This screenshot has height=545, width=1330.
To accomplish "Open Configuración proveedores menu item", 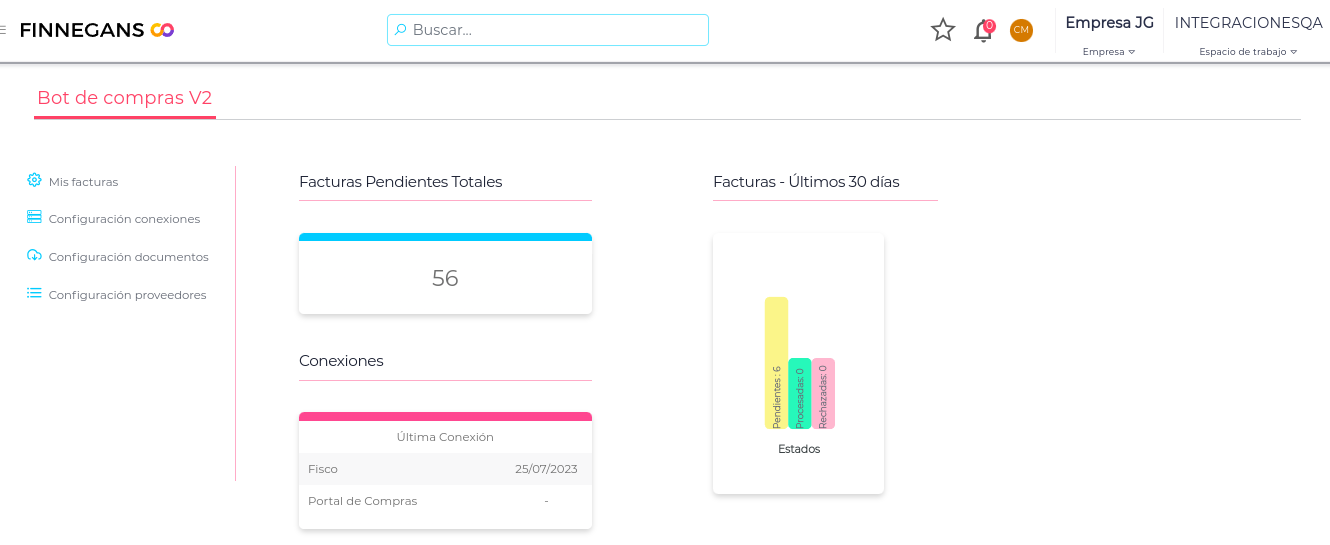I will pos(127,295).
